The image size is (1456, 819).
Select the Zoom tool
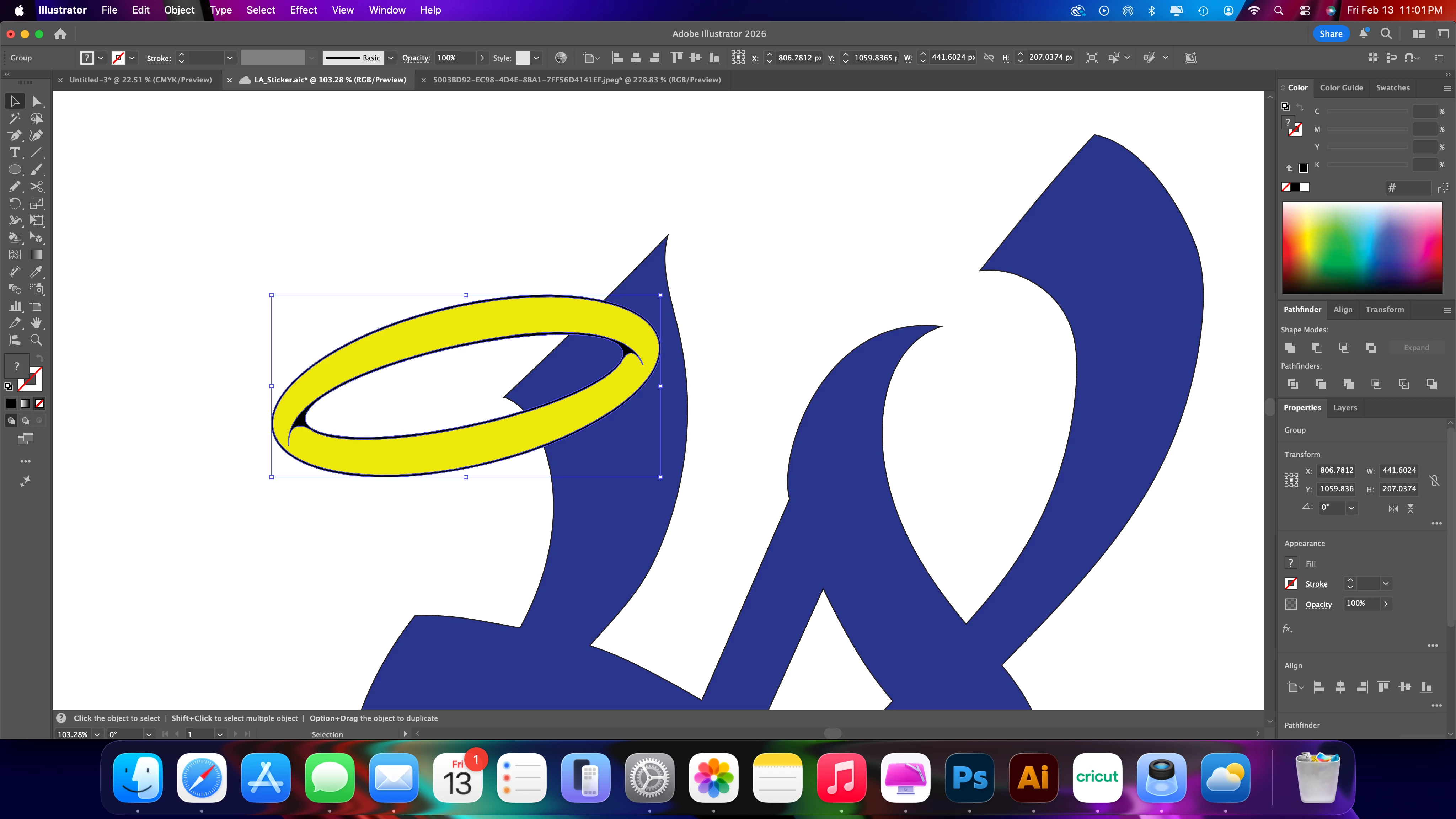point(36,340)
